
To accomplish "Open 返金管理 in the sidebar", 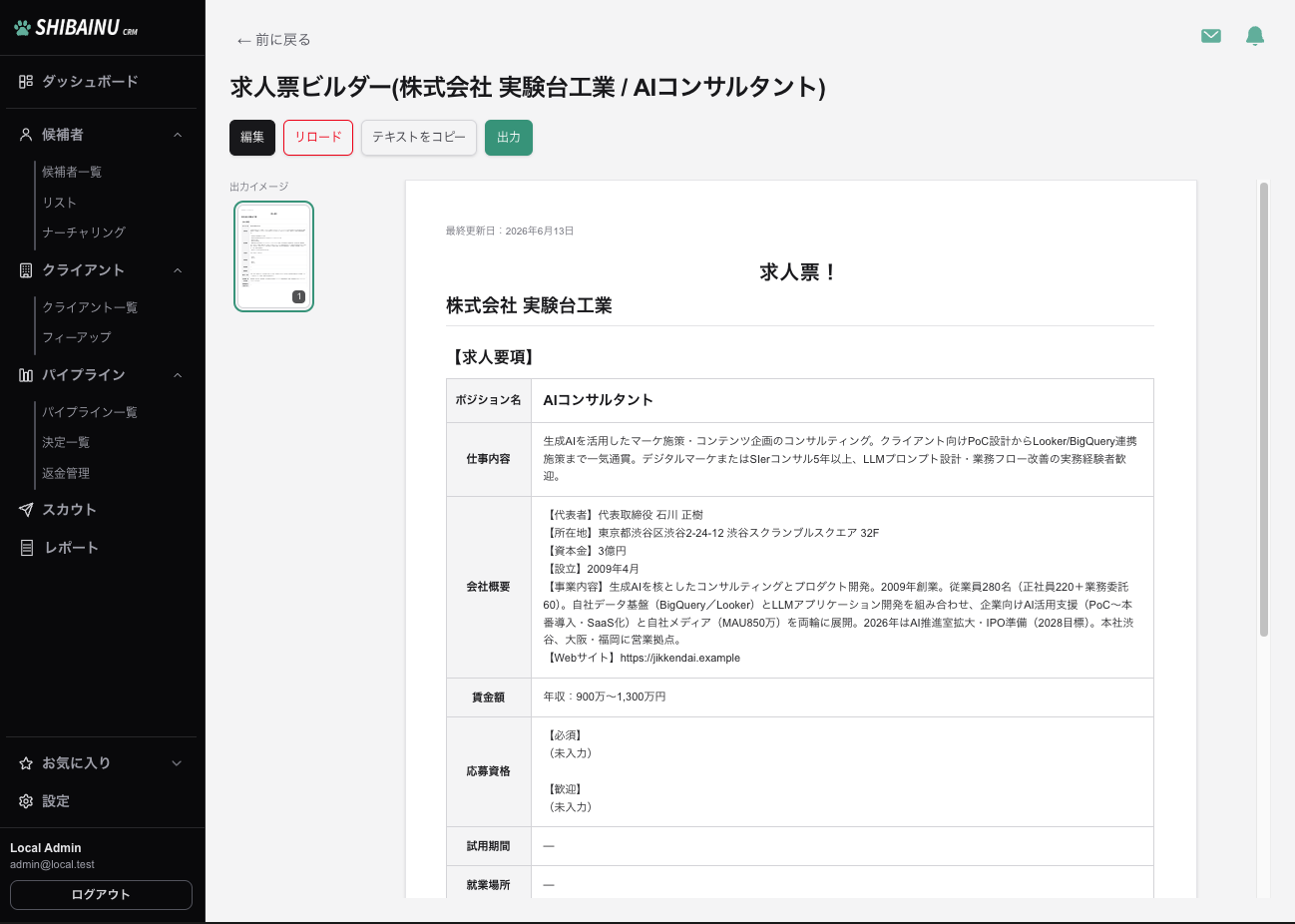I will click(66, 473).
